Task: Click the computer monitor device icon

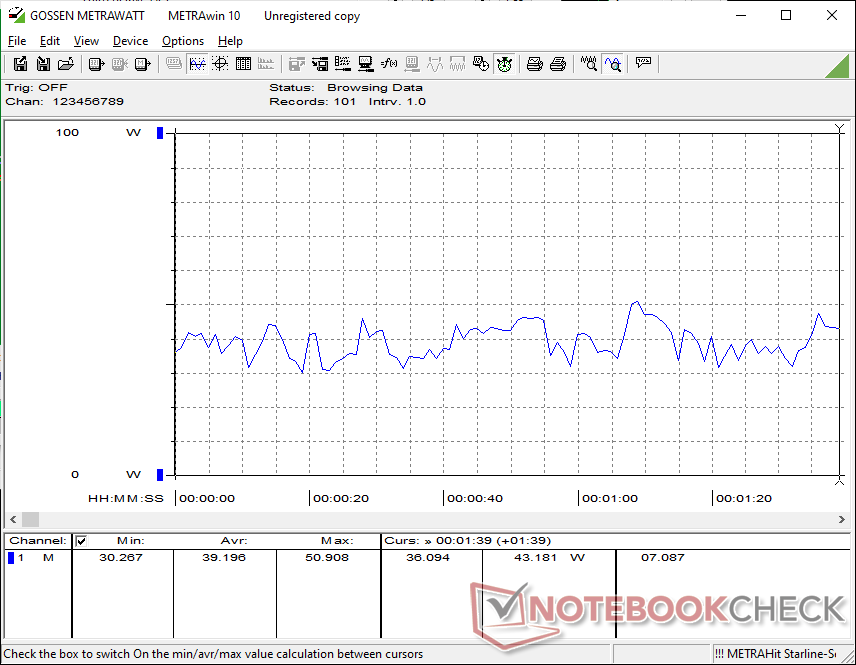Action: 366,64
